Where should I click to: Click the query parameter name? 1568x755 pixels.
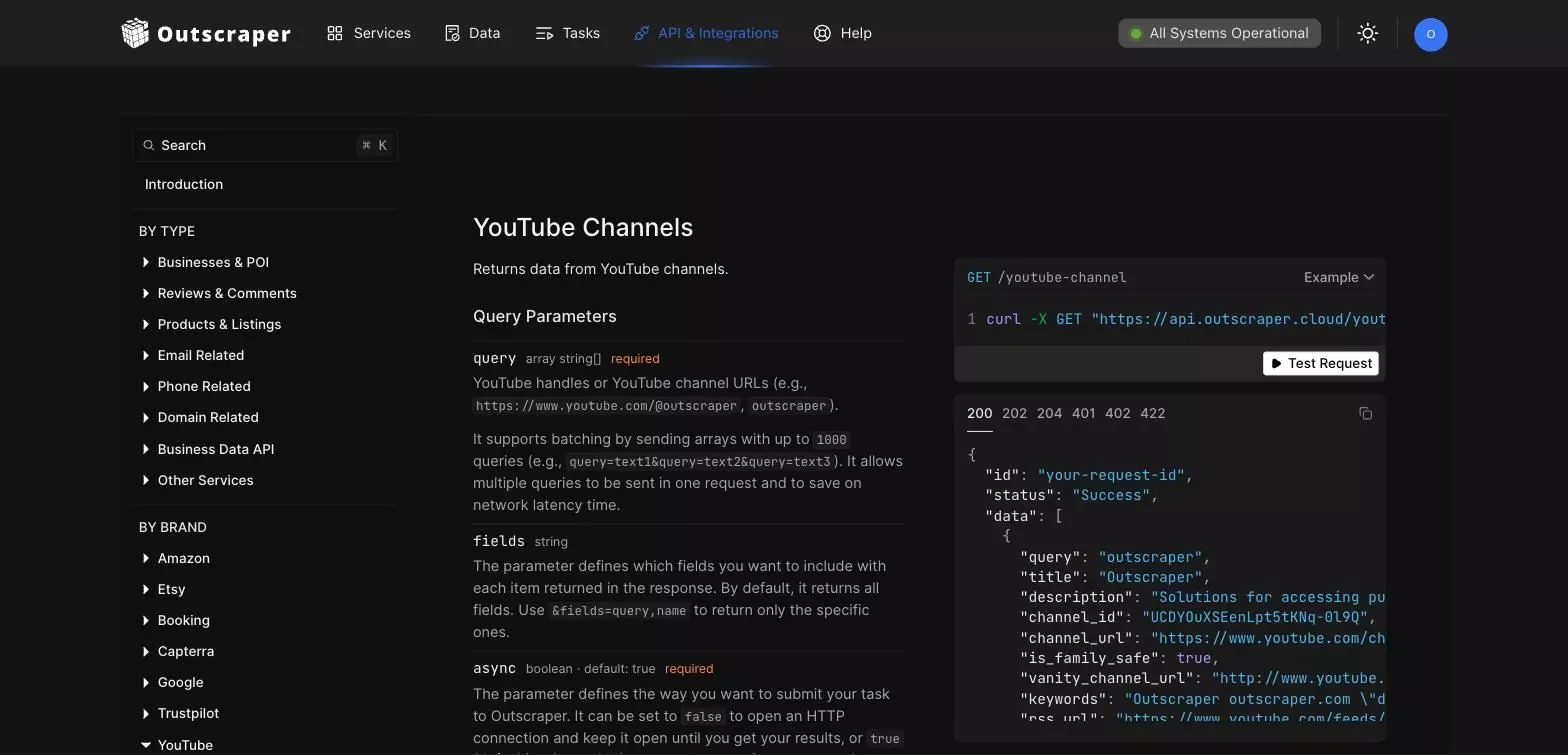click(495, 358)
